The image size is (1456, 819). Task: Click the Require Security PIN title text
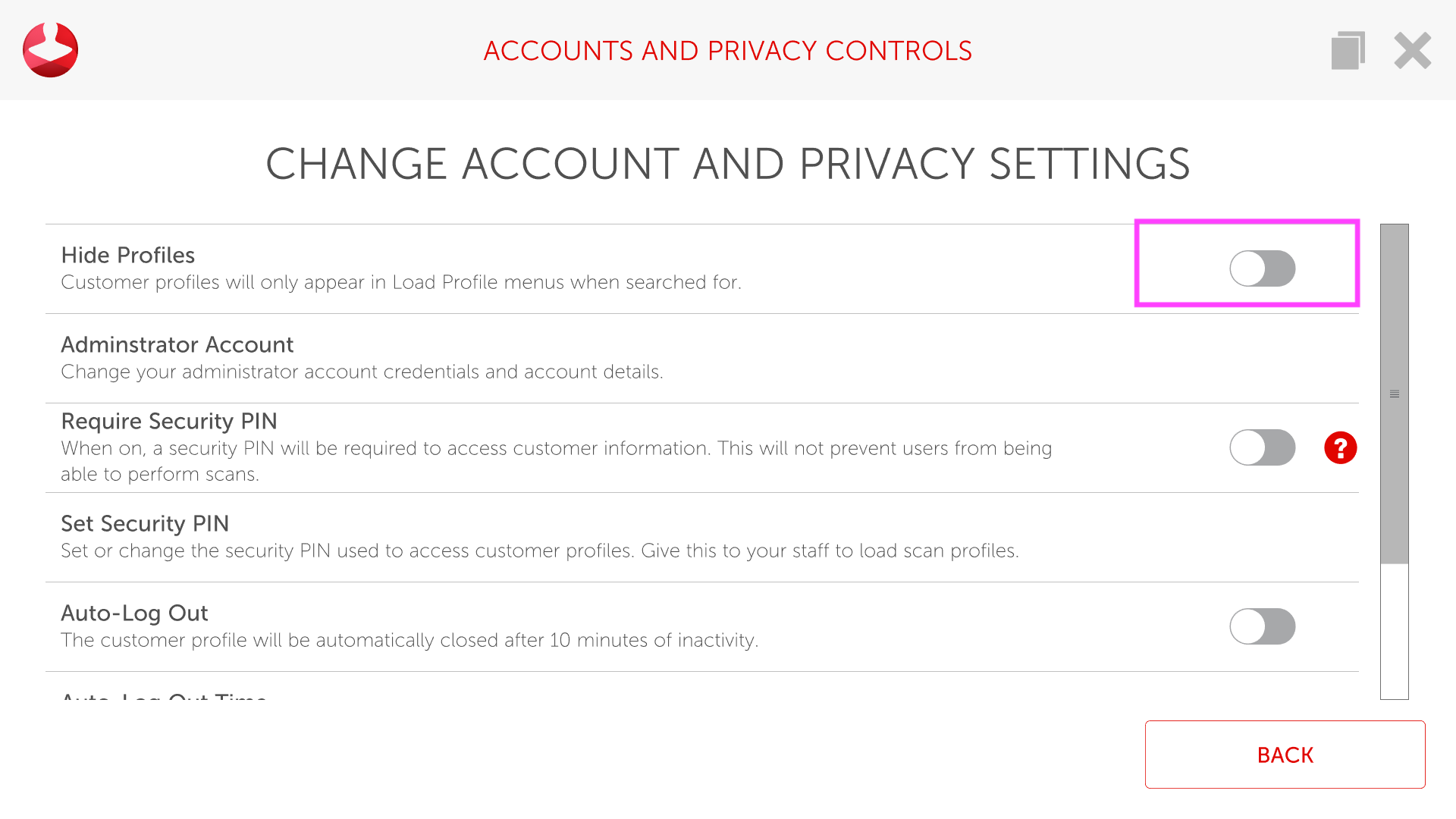pyautogui.click(x=169, y=422)
